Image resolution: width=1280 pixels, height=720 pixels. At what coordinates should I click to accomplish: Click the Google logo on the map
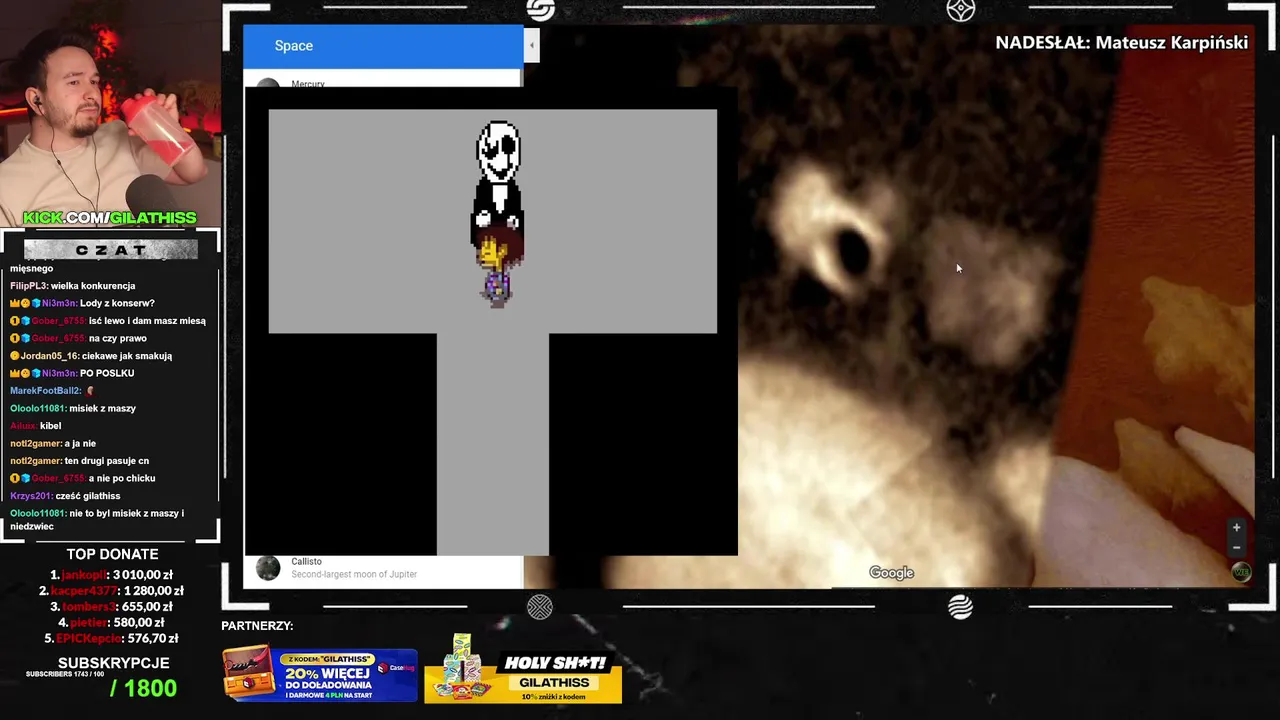891,573
